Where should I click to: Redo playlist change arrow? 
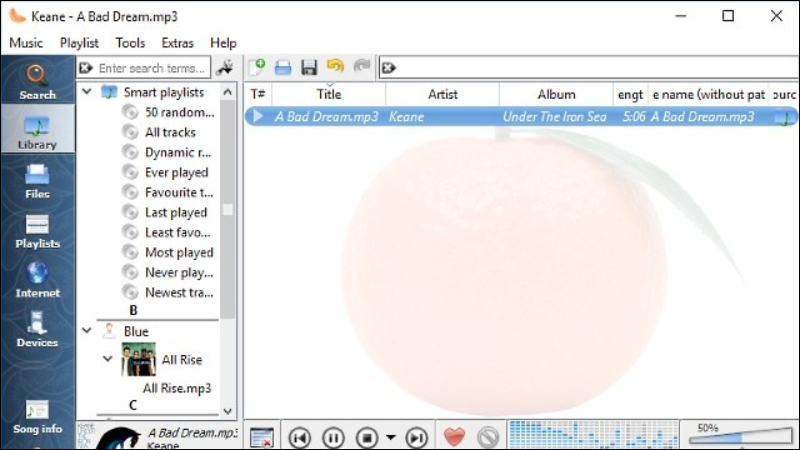pos(362,67)
